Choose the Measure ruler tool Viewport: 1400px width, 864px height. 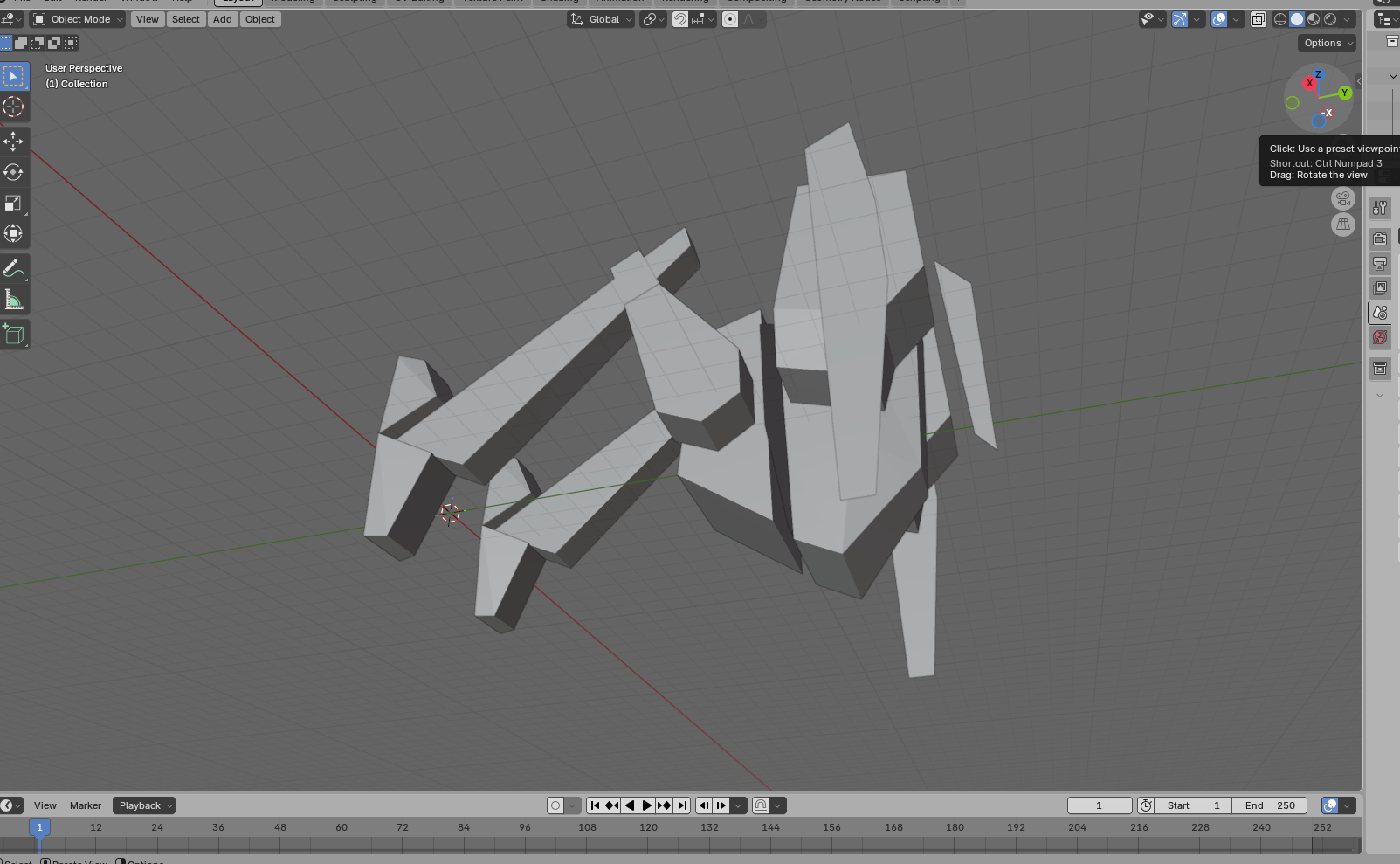[x=14, y=300]
